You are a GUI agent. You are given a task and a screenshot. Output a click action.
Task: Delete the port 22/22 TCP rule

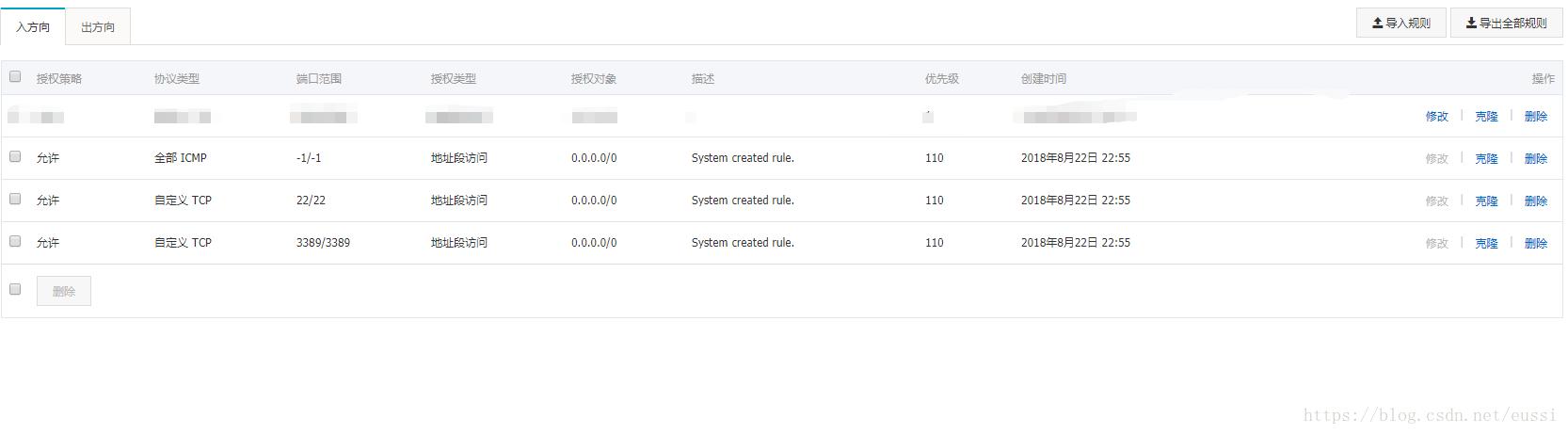click(1535, 201)
